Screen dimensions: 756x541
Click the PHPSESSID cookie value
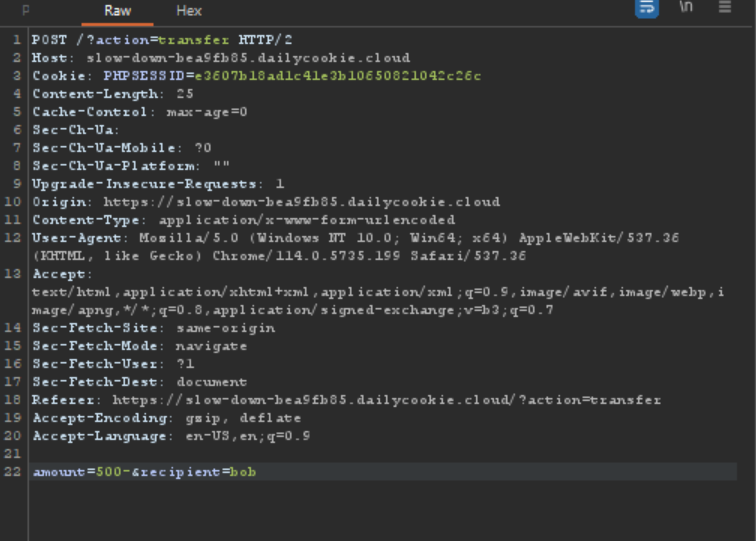click(338, 76)
